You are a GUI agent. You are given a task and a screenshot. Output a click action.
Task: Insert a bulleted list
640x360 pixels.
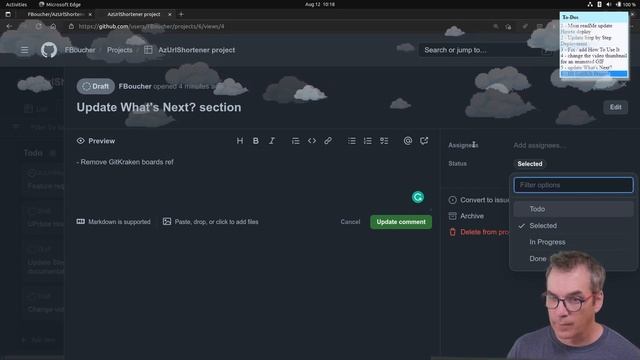coord(351,141)
